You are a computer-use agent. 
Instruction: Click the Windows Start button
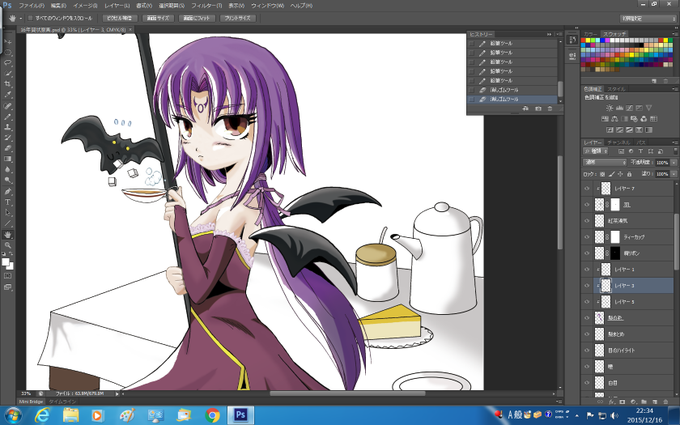[x=12, y=415]
